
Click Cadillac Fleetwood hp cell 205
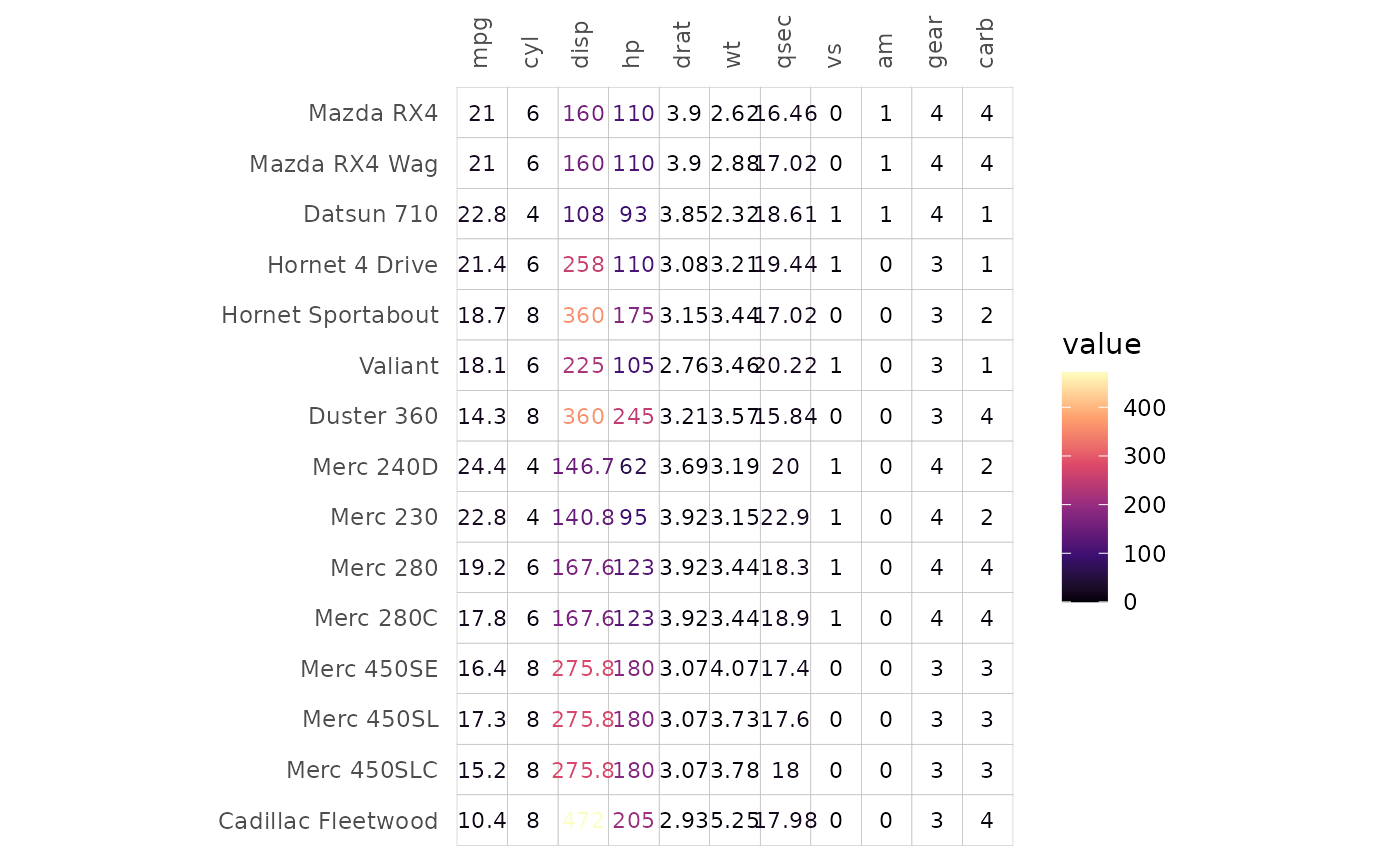click(x=634, y=821)
